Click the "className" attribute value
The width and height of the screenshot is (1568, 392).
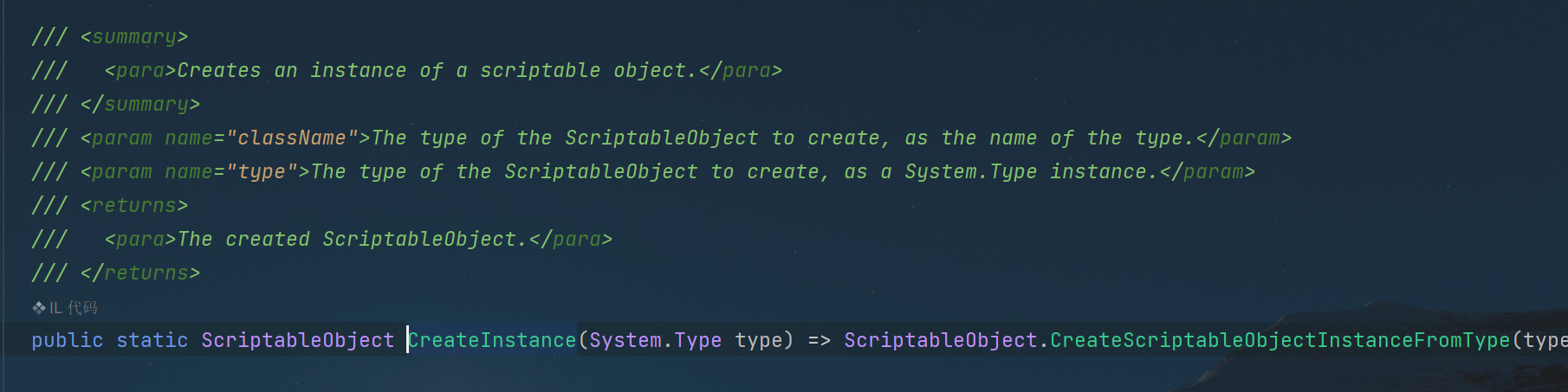292,138
